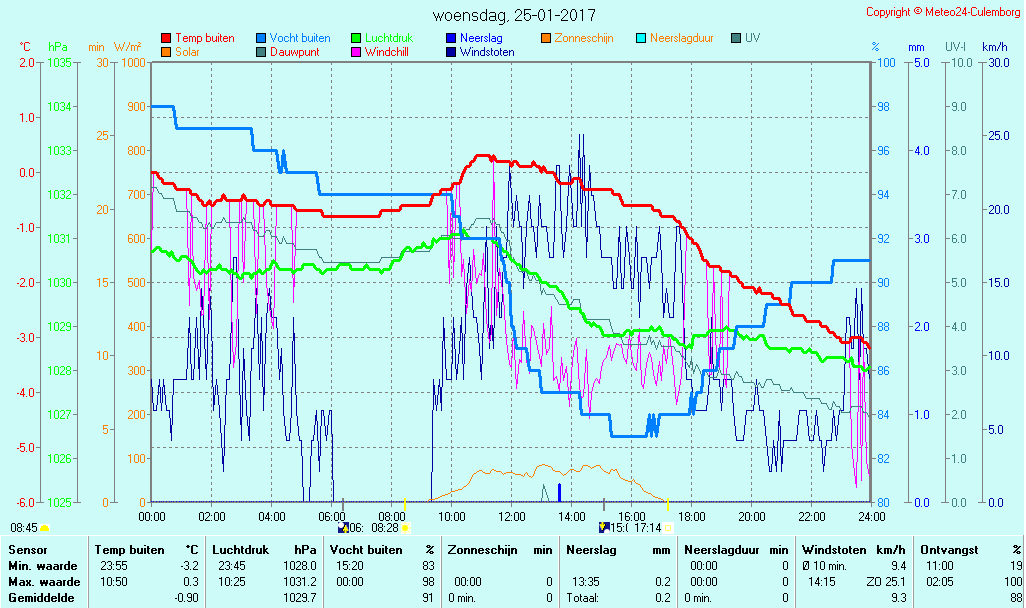1026x608 pixels.
Task: Click the UV legend label
Action: 752,38
